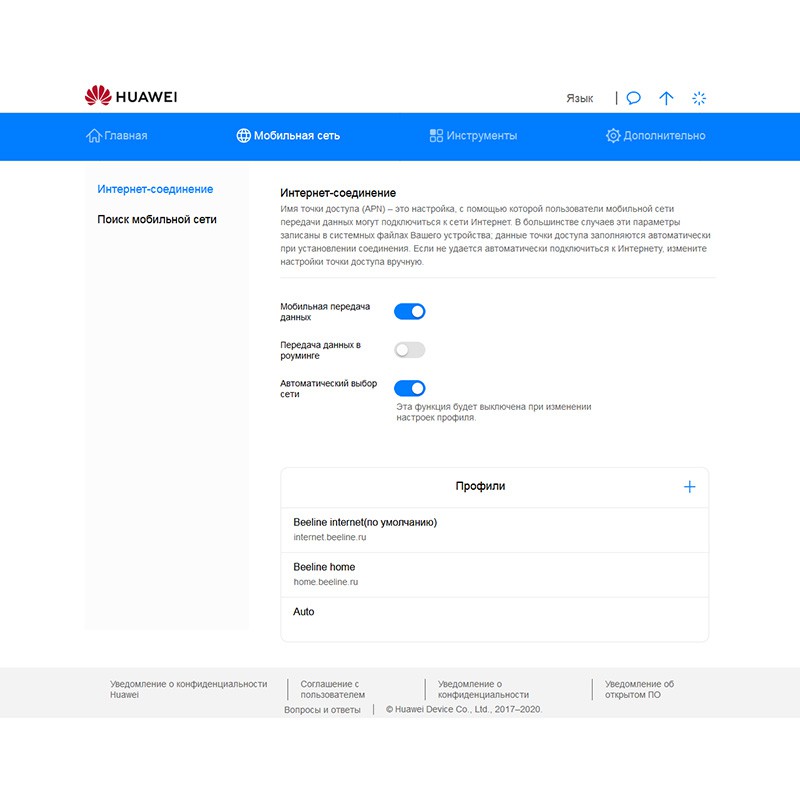800x800 pixels.
Task: Select Интернет-соединение in the sidebar
Action: (155, 189)
